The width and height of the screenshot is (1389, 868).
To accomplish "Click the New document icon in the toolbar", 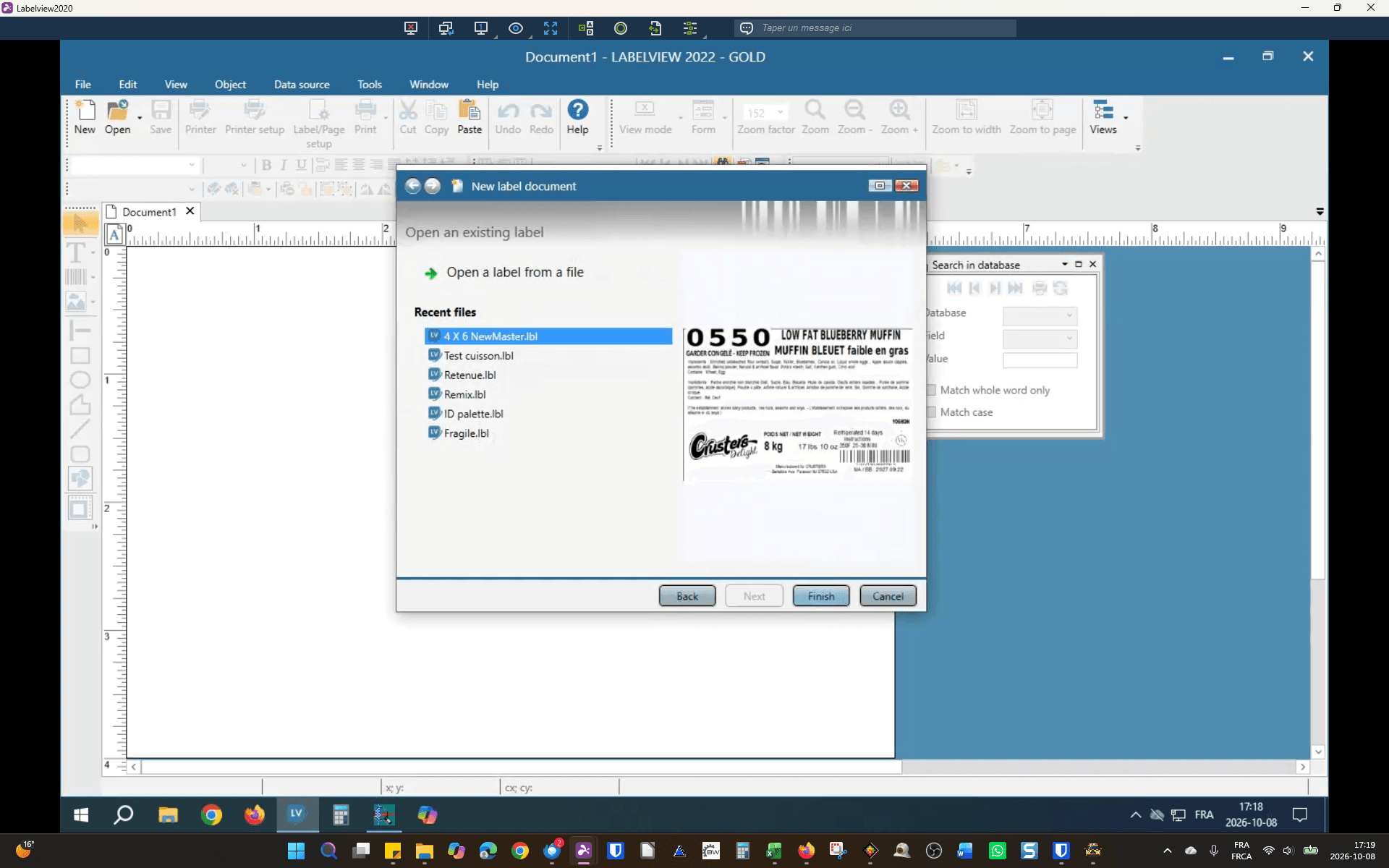I will pos(85,110).
